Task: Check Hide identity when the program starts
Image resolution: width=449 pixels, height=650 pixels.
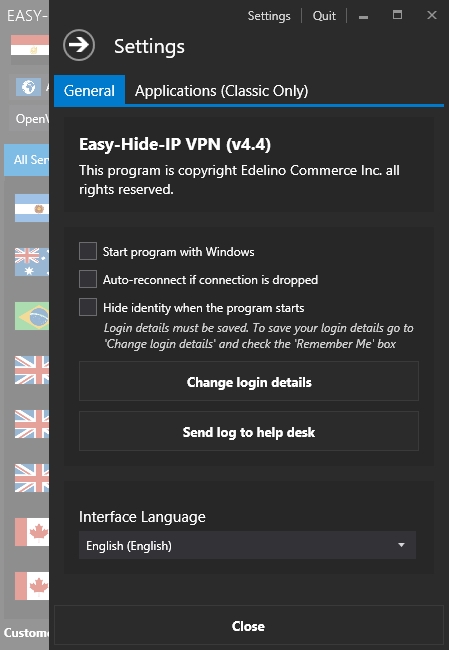Action: click(x=88, y=307)
